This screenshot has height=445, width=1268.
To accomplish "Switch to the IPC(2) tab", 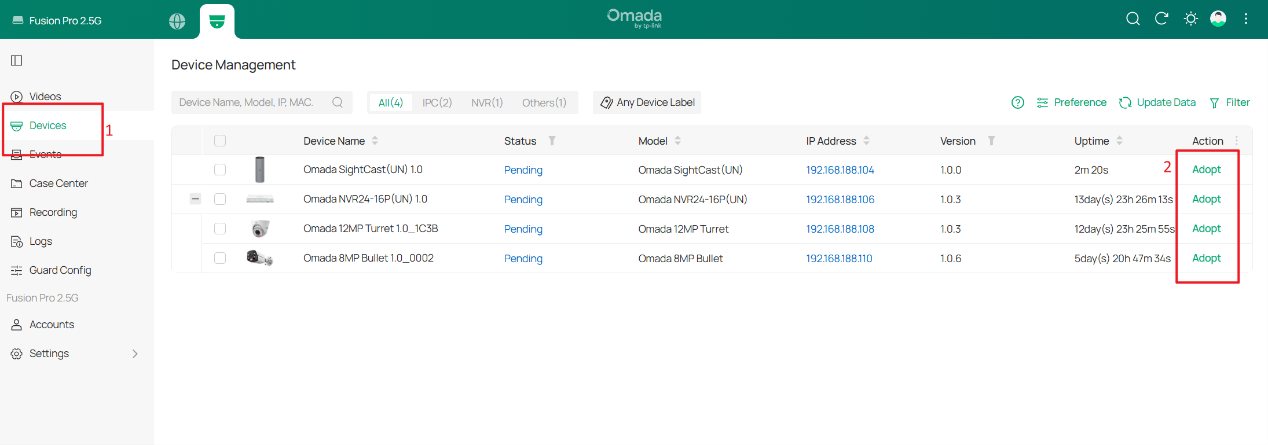I will (x=437, y=102).
